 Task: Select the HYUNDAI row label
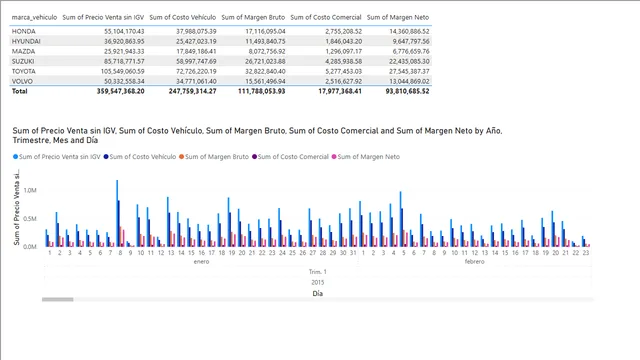point(26,41)
